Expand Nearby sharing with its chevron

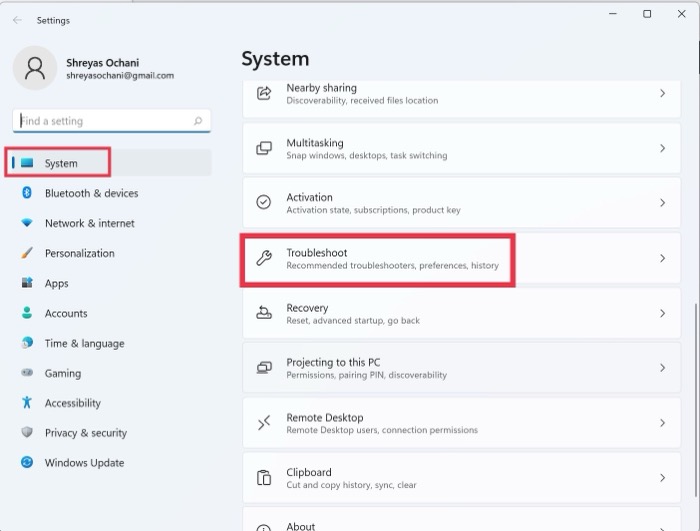[662, 93]
